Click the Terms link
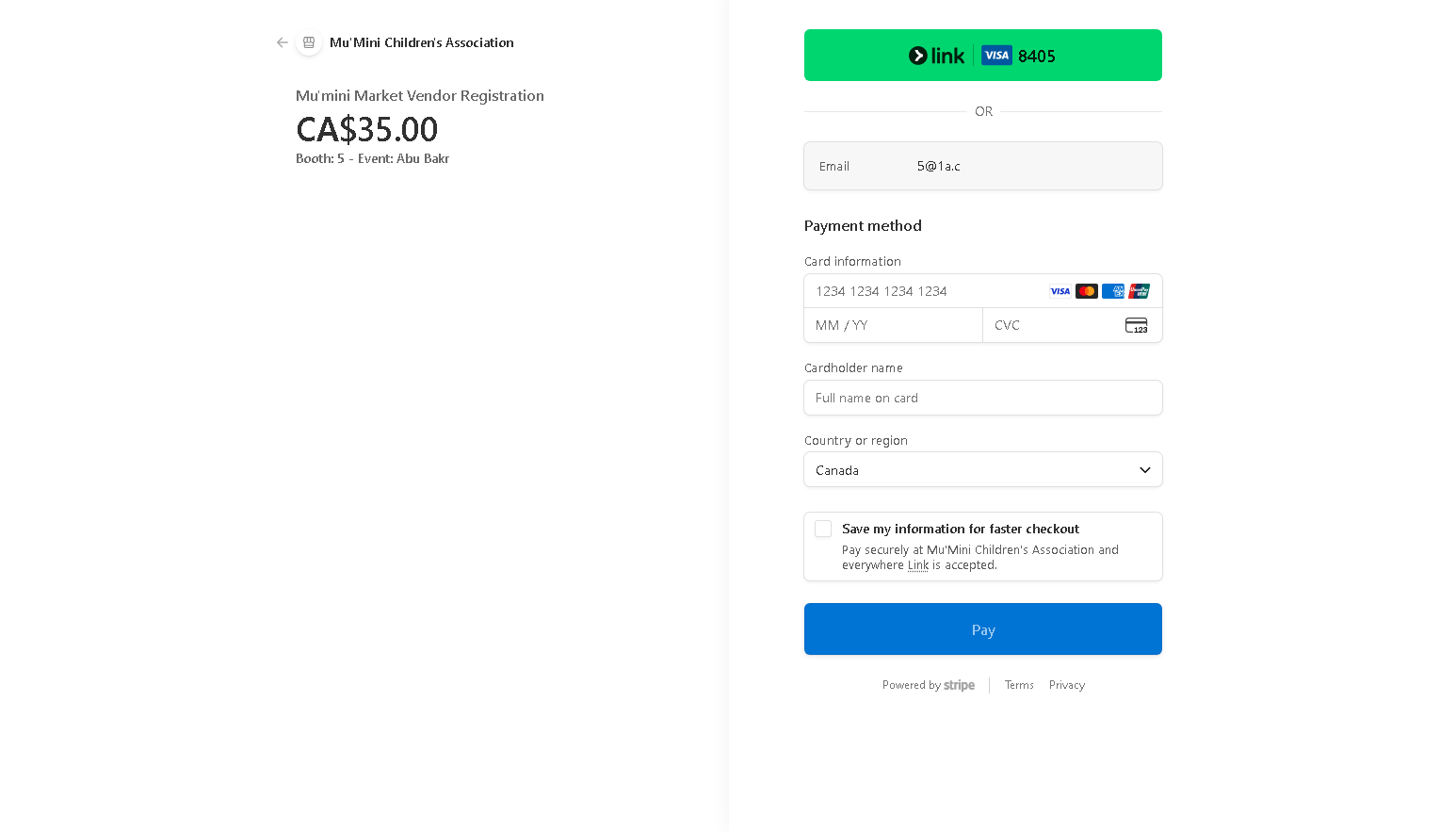Viewport: 1456px width, 832px height. 1019,685
